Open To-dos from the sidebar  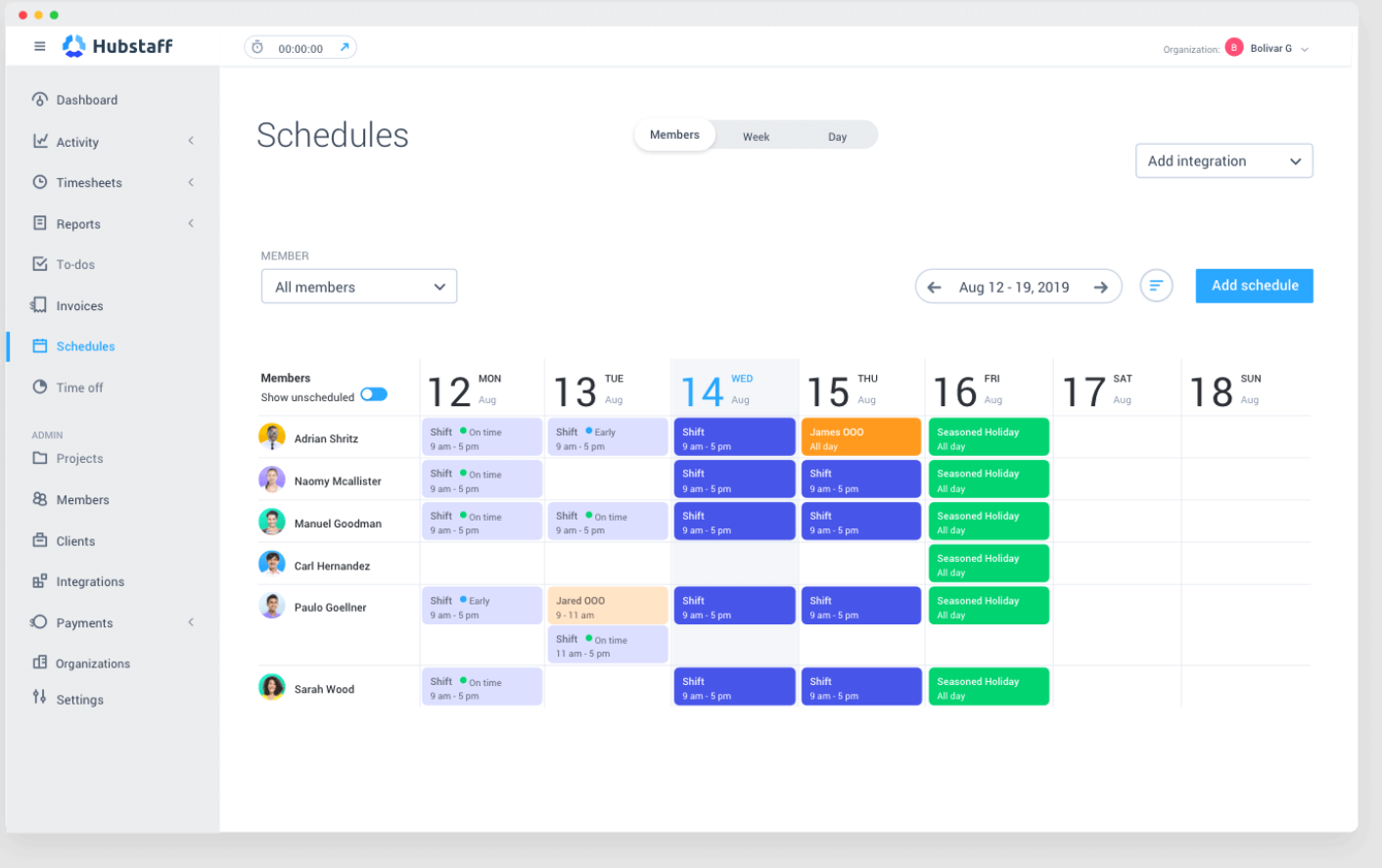click(x=75, y=264)
